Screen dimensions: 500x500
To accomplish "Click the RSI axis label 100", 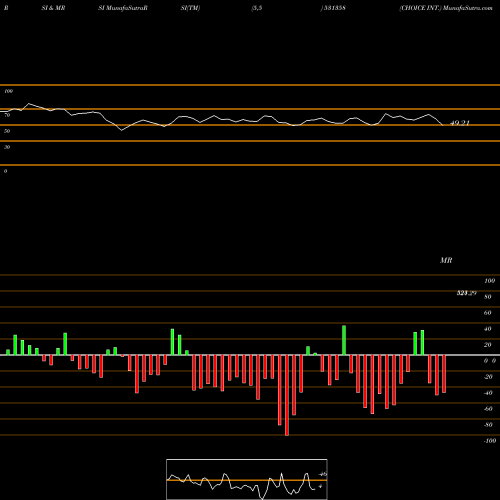I will 8,91.
